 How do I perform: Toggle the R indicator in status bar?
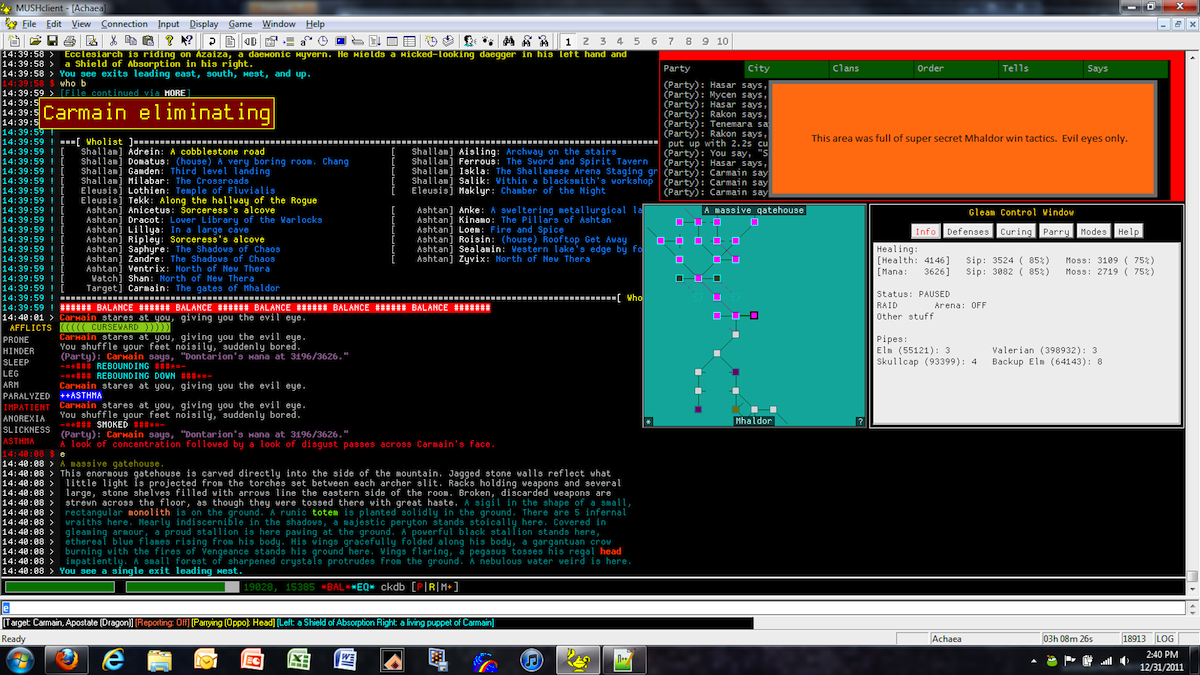[x=432, y=587]
